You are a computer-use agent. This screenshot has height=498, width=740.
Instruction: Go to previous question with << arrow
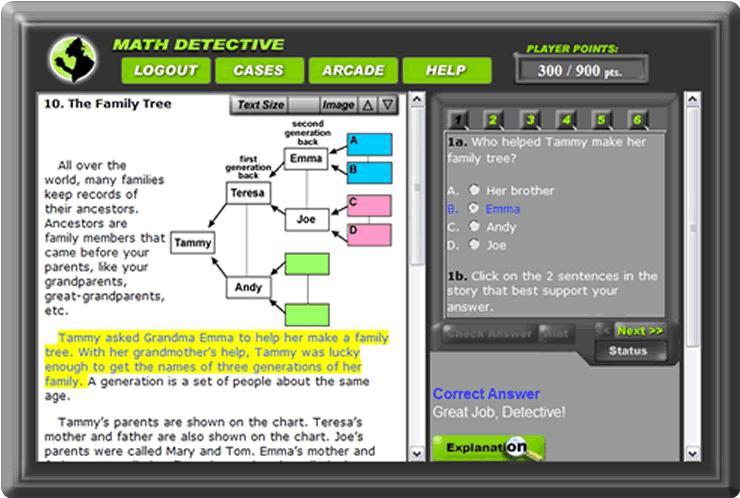click(x=602, y=329)
